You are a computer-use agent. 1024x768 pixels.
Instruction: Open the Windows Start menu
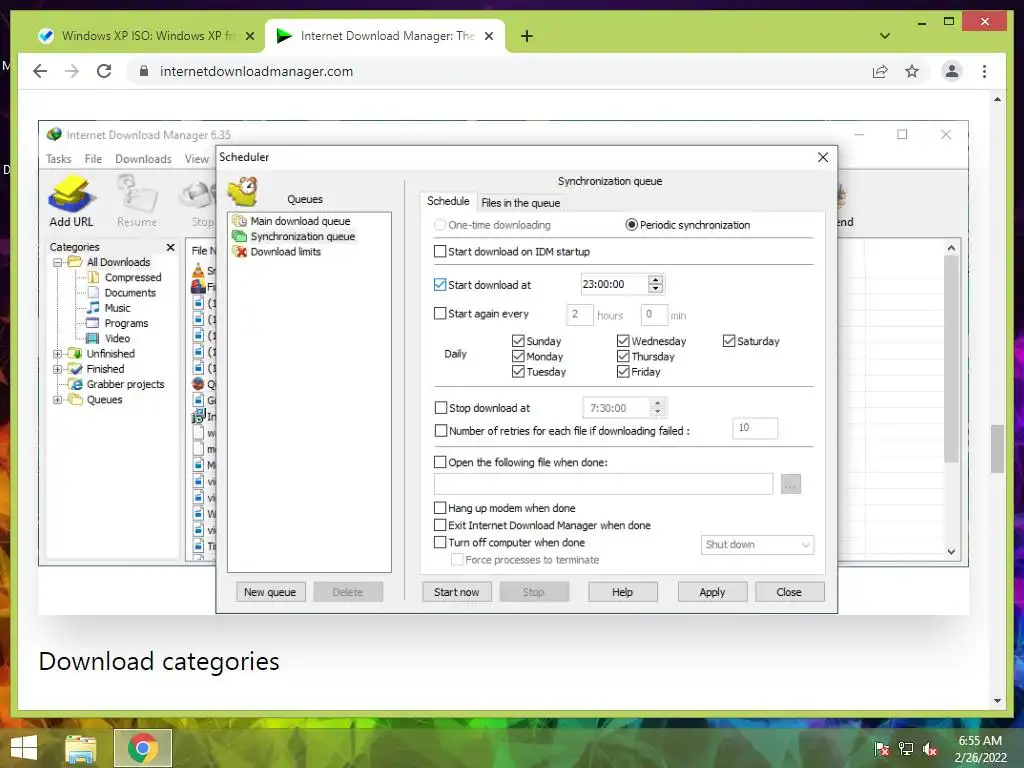(24, 748)
